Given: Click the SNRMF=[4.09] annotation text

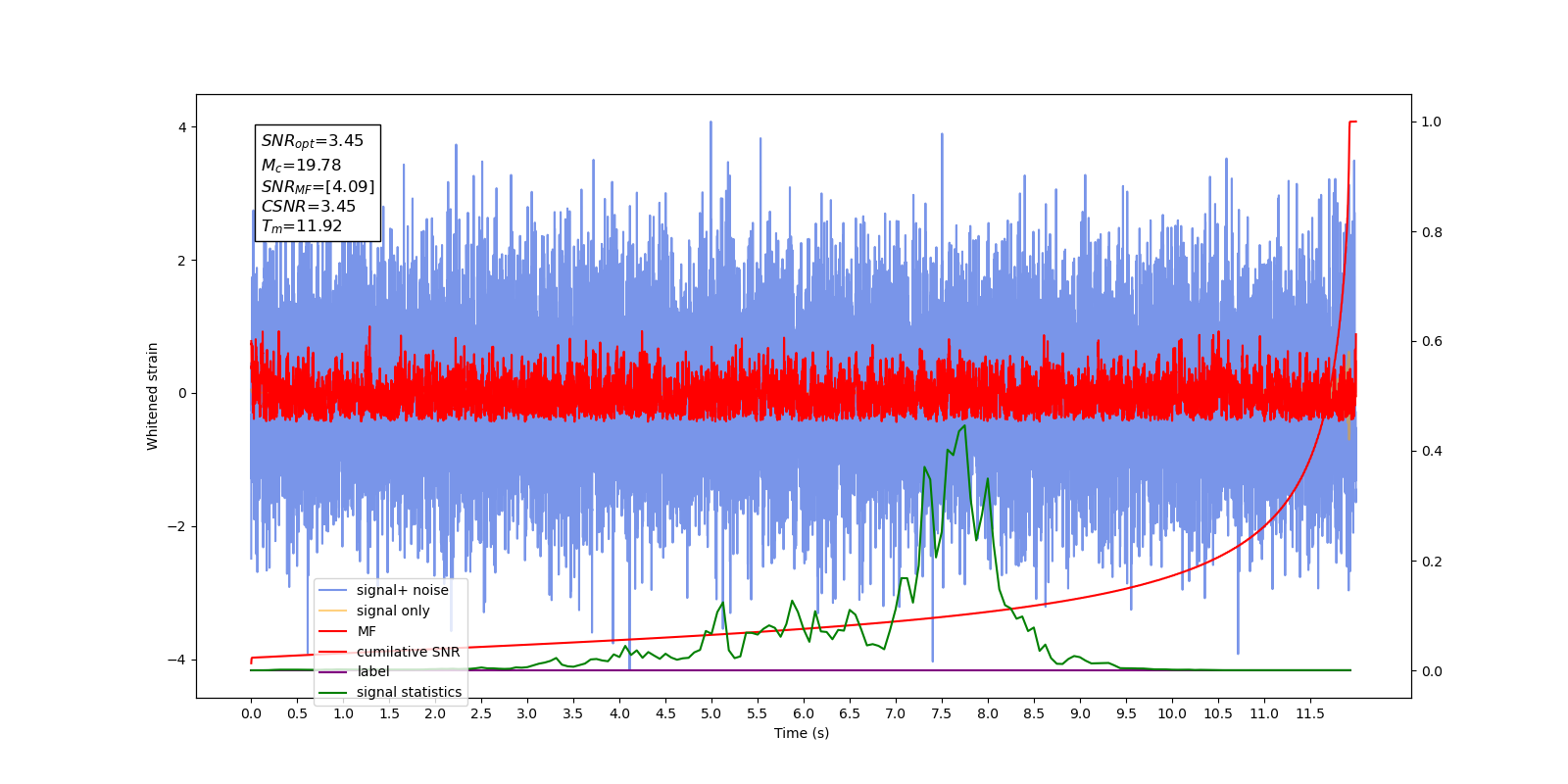Looking at the screenshot, I should (x=318, y=186).
